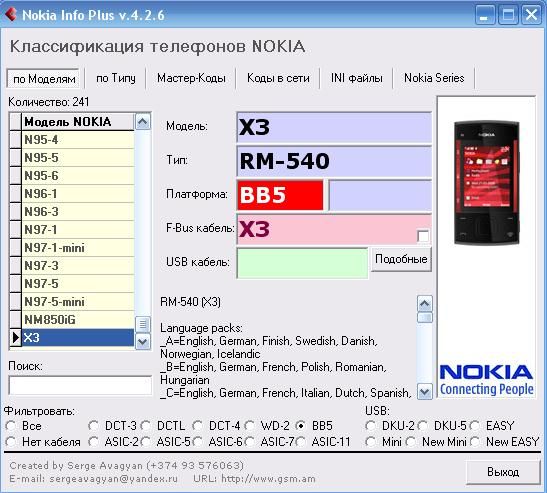This screenshot has height=493, width=547.
Task: Select the DCT-4 filter radio button
Action: click(x=197, y=426)
